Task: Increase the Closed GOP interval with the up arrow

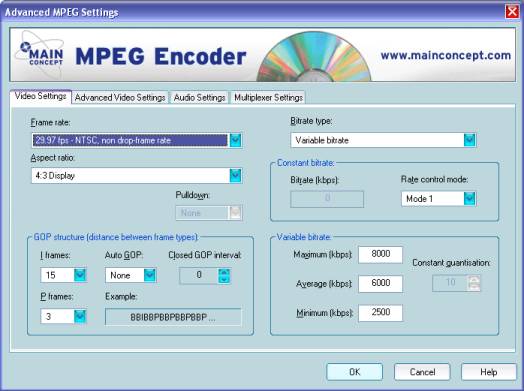Action: (x=224, y=272)
